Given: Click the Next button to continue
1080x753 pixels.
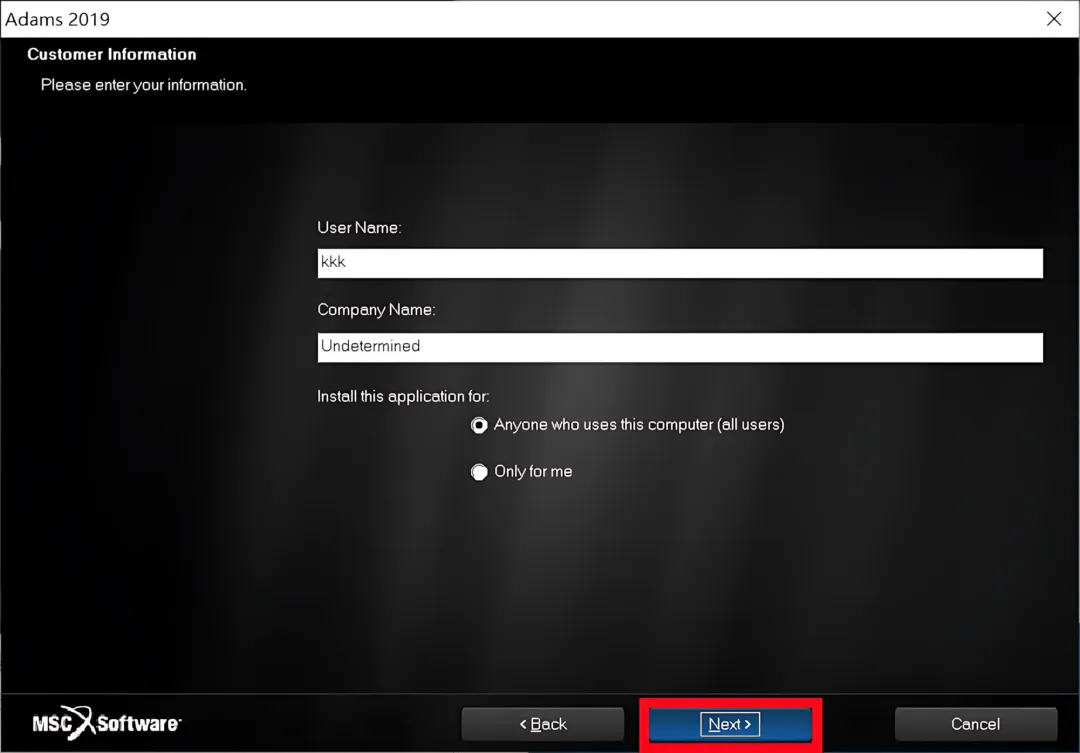Looking at the screenshot, I should 729,724.
